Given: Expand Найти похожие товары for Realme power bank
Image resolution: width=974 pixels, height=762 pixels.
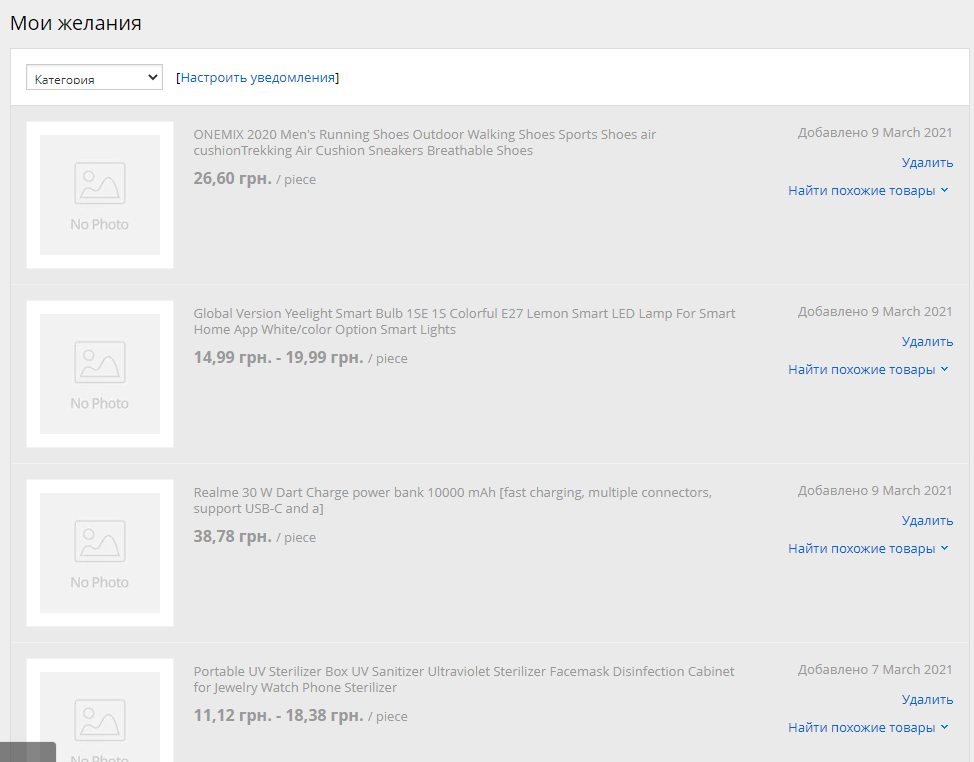Looking at the screenshot, I should [868, 548].
